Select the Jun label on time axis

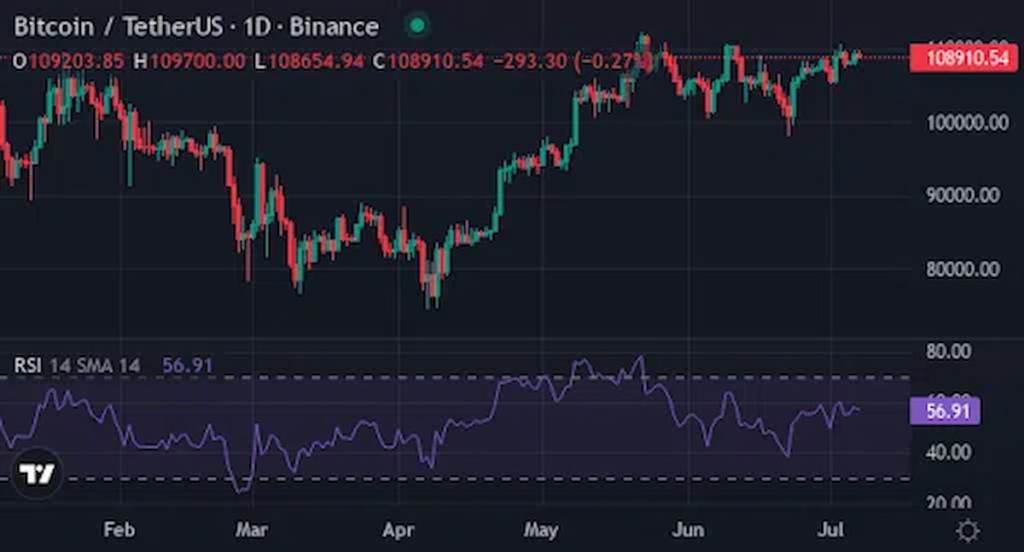pos(688,529)
